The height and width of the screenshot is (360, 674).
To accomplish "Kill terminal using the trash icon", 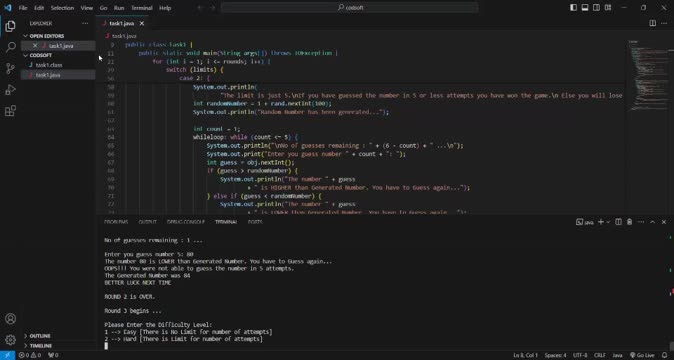I will [629, 222].
